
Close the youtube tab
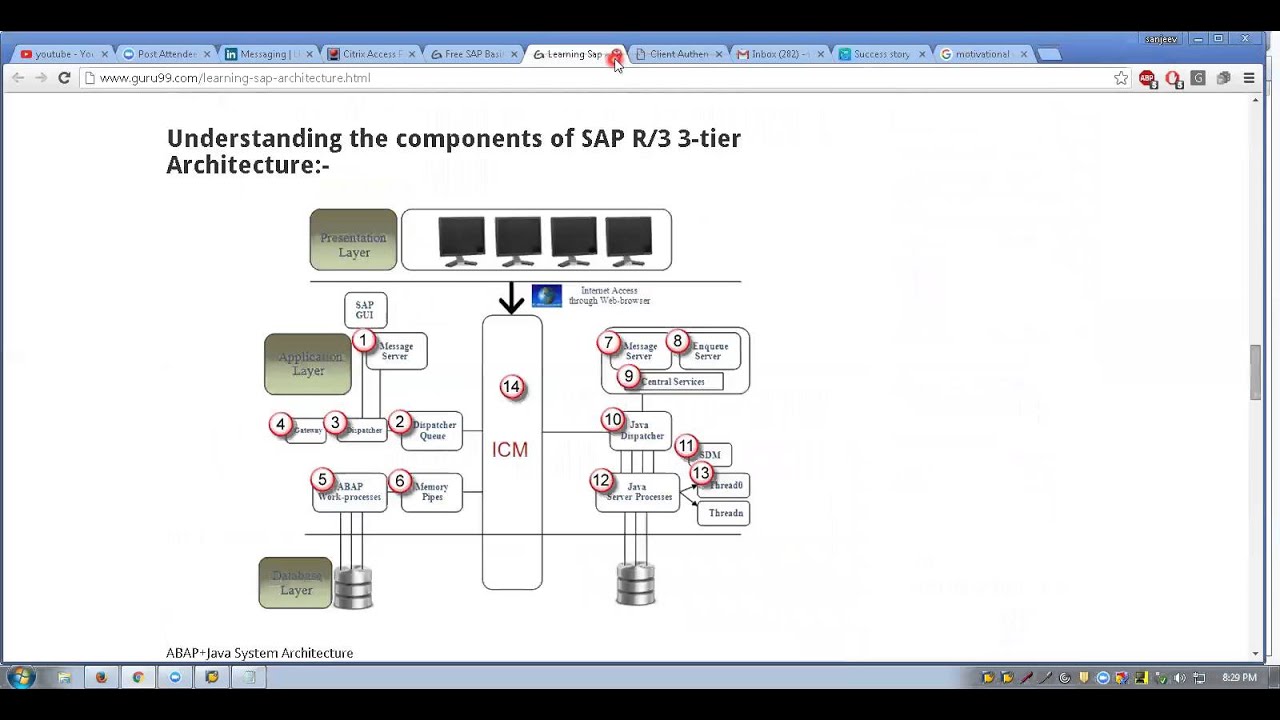point(104,54)
